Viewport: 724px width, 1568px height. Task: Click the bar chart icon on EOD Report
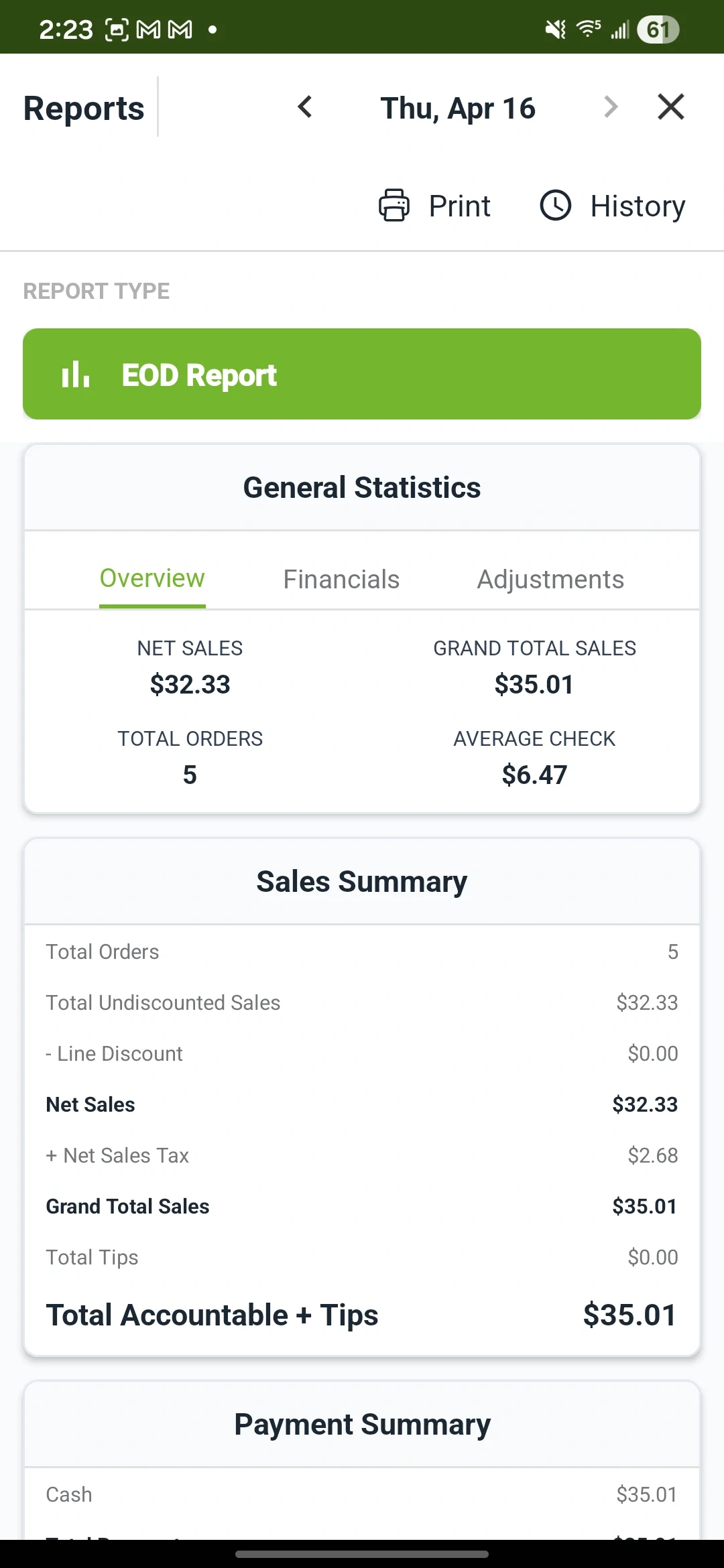coord(75,375)
